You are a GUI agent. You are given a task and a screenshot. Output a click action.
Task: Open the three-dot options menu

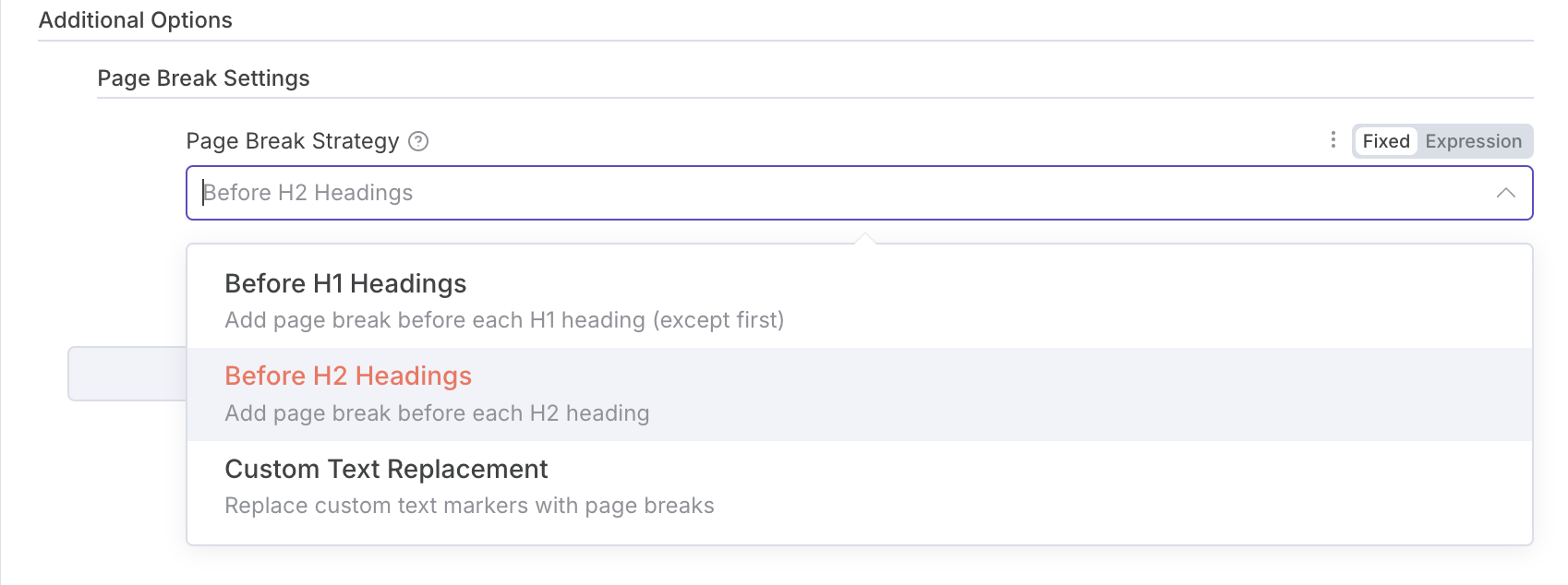click(x=1333, y=139)
